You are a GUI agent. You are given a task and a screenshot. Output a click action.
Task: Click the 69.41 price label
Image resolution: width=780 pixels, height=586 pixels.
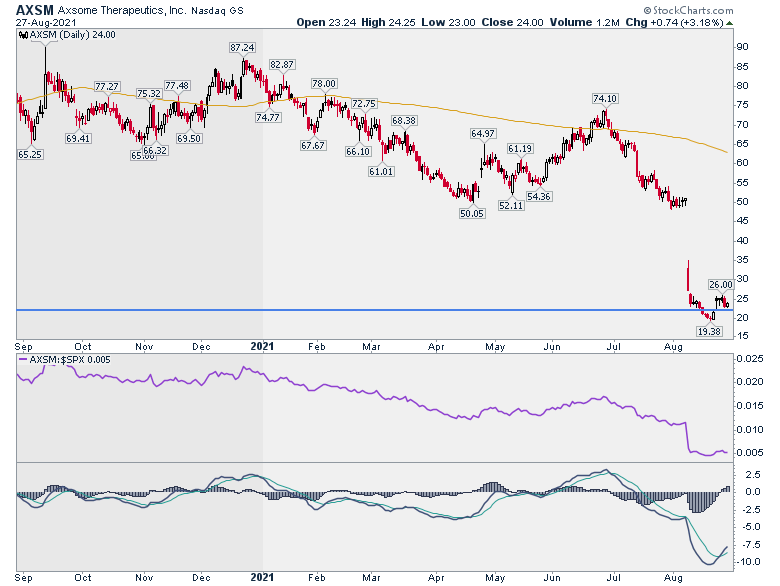pyautogui.click(x=78, y=138)
